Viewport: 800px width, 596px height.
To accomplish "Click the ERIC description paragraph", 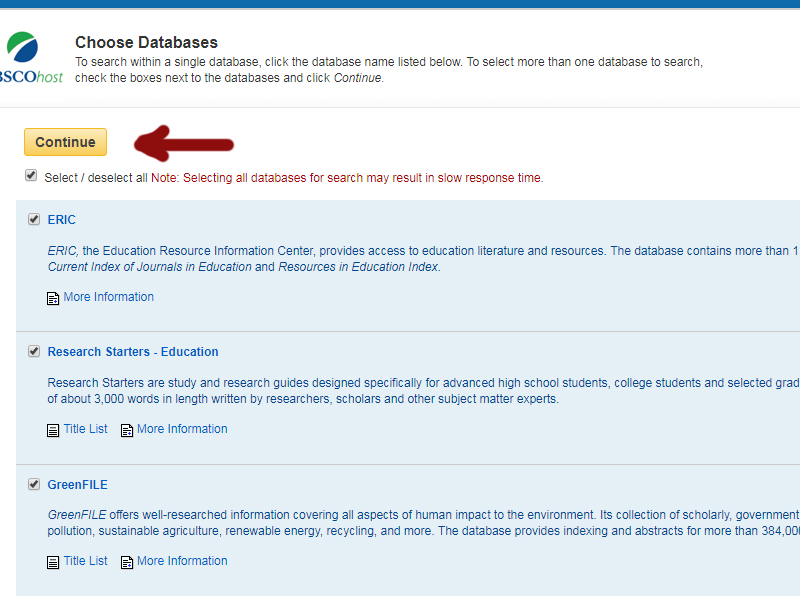I will click(423, 259).
